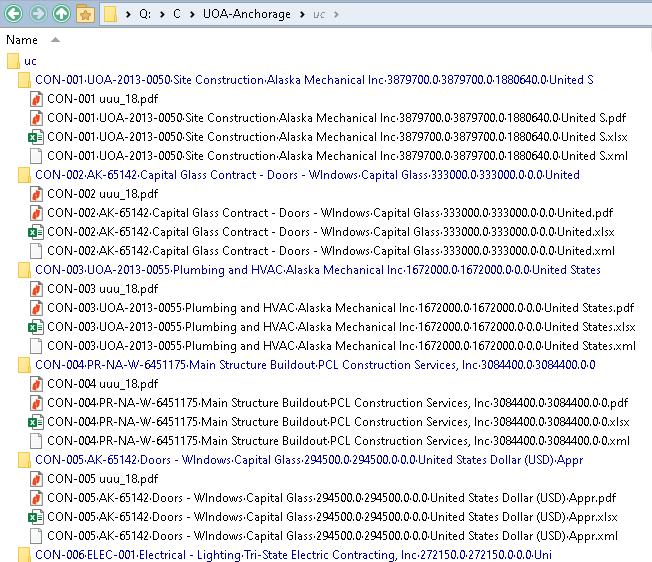Select the Q: drive breadcrumb
Viewport: 652px width, 562px height.
point(145,14)
